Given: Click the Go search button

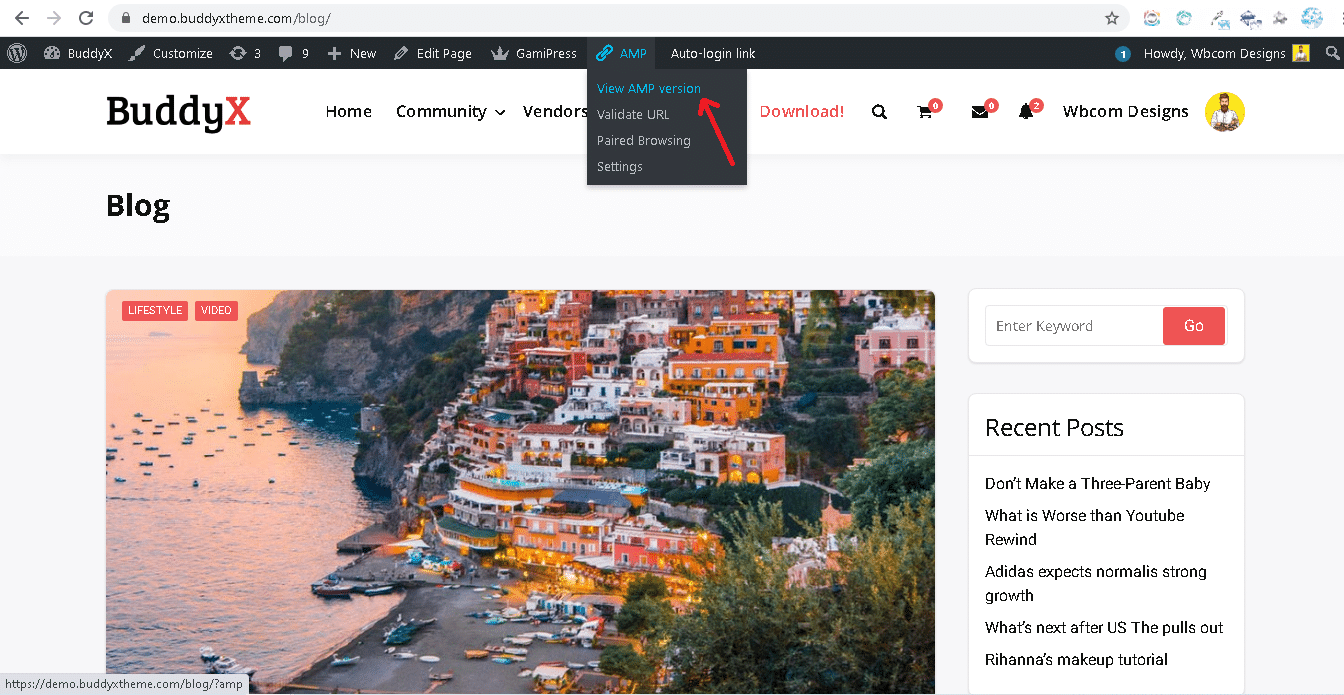Looking at the screenshot, I should tap(1194, 326).
